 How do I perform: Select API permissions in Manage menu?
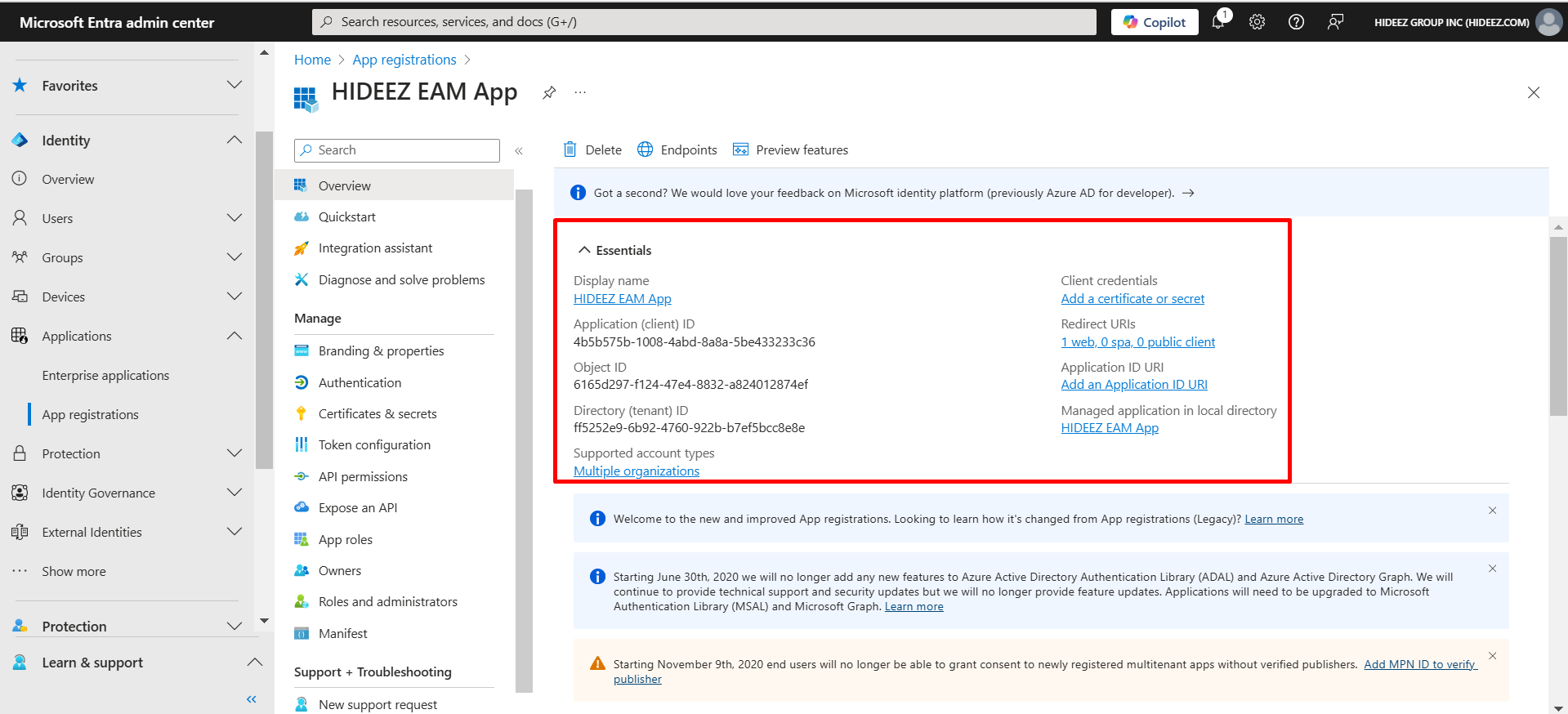point(363,476)
